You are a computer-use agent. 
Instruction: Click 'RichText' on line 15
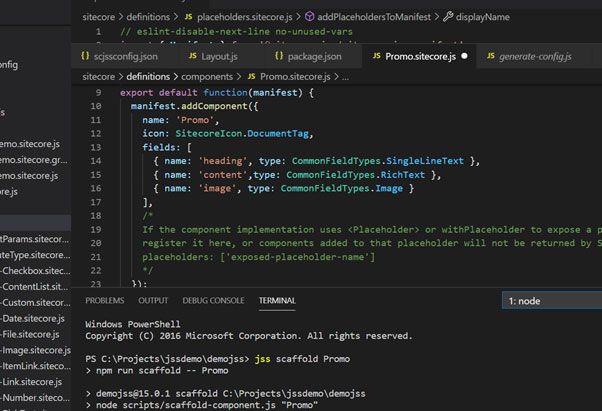pyautogui.click(x=403, y=175)
